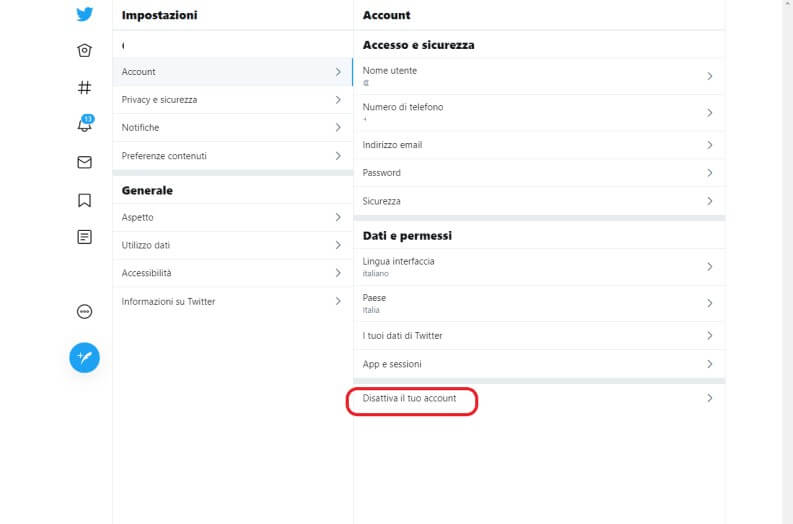Click chevron next to Accessibilità
The height and width of the screenshot is (524, 793).
tap(338, 273)
